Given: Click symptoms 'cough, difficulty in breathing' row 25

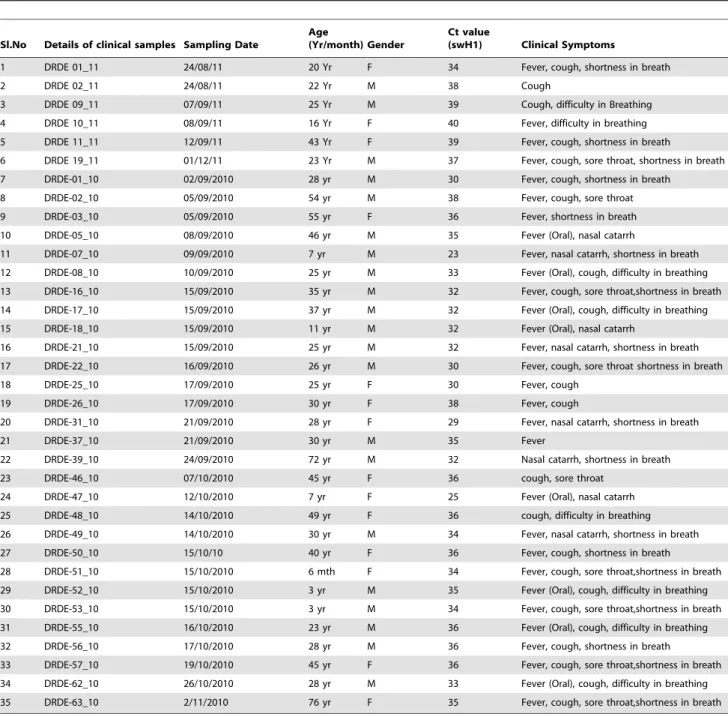Looking at the screenshot, I should (x=585, y=515).
